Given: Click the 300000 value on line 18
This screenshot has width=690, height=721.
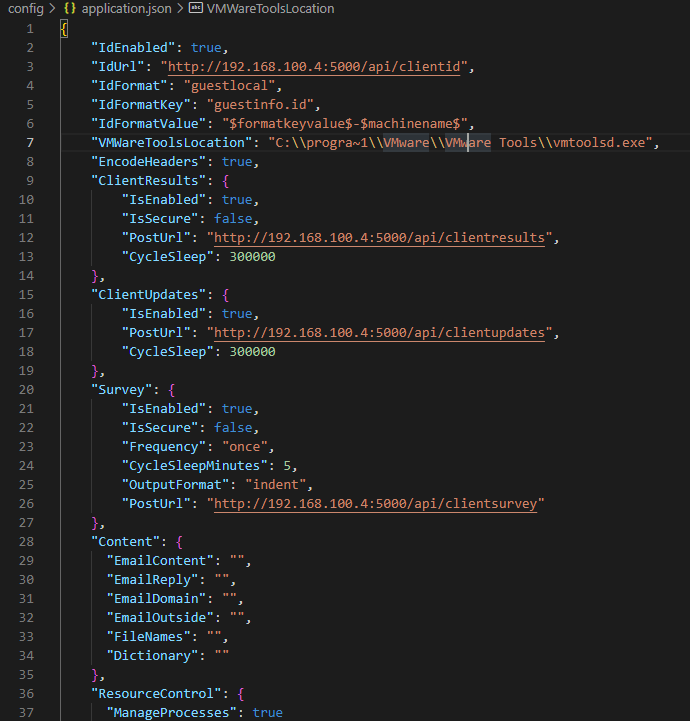Looking at the screenshot, I should coord(252,352).
